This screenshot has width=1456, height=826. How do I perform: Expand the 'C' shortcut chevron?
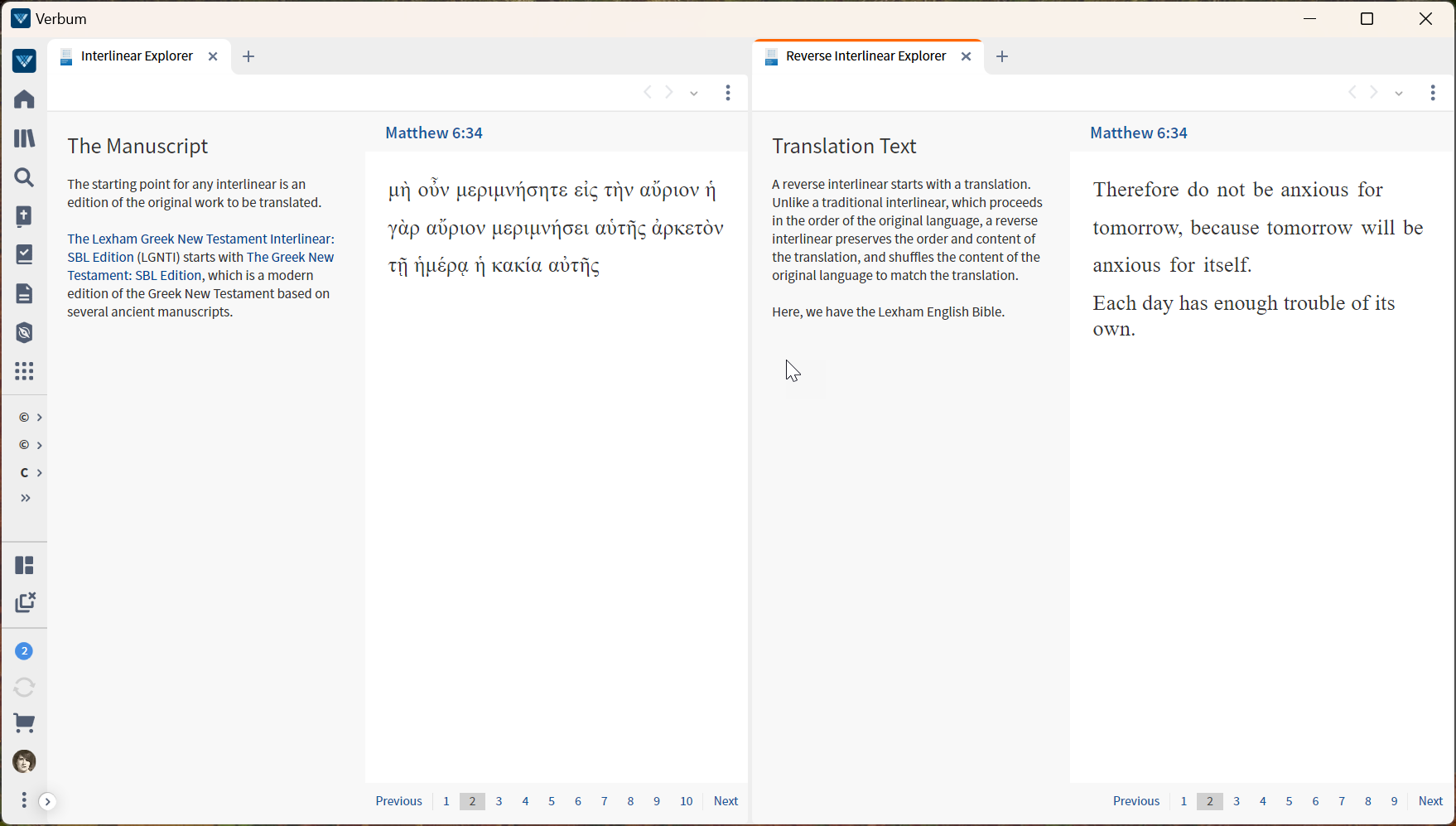[x=39, y=473]
